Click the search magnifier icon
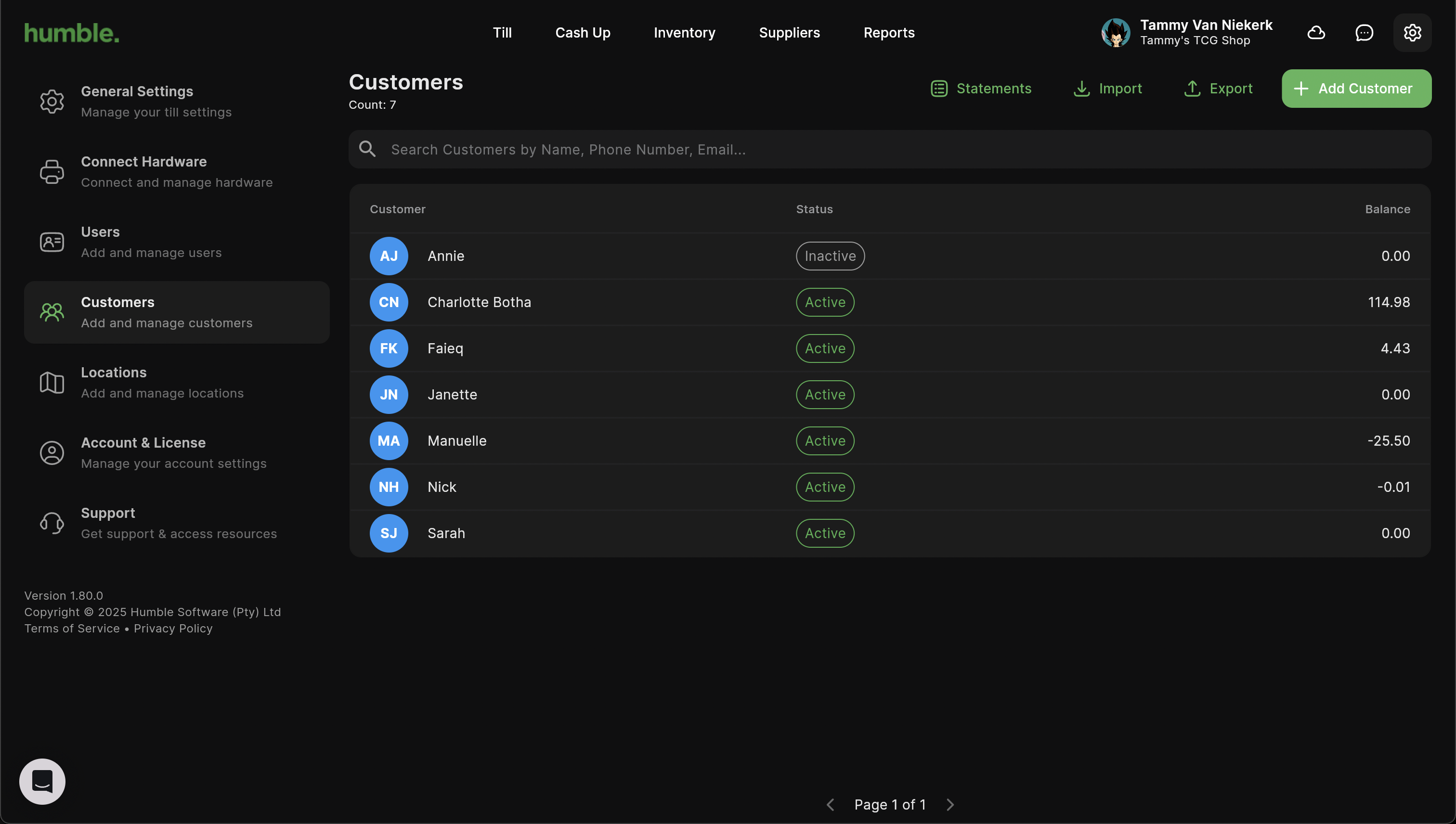Viewport: 1456px width, 824px height. [367, 149]
